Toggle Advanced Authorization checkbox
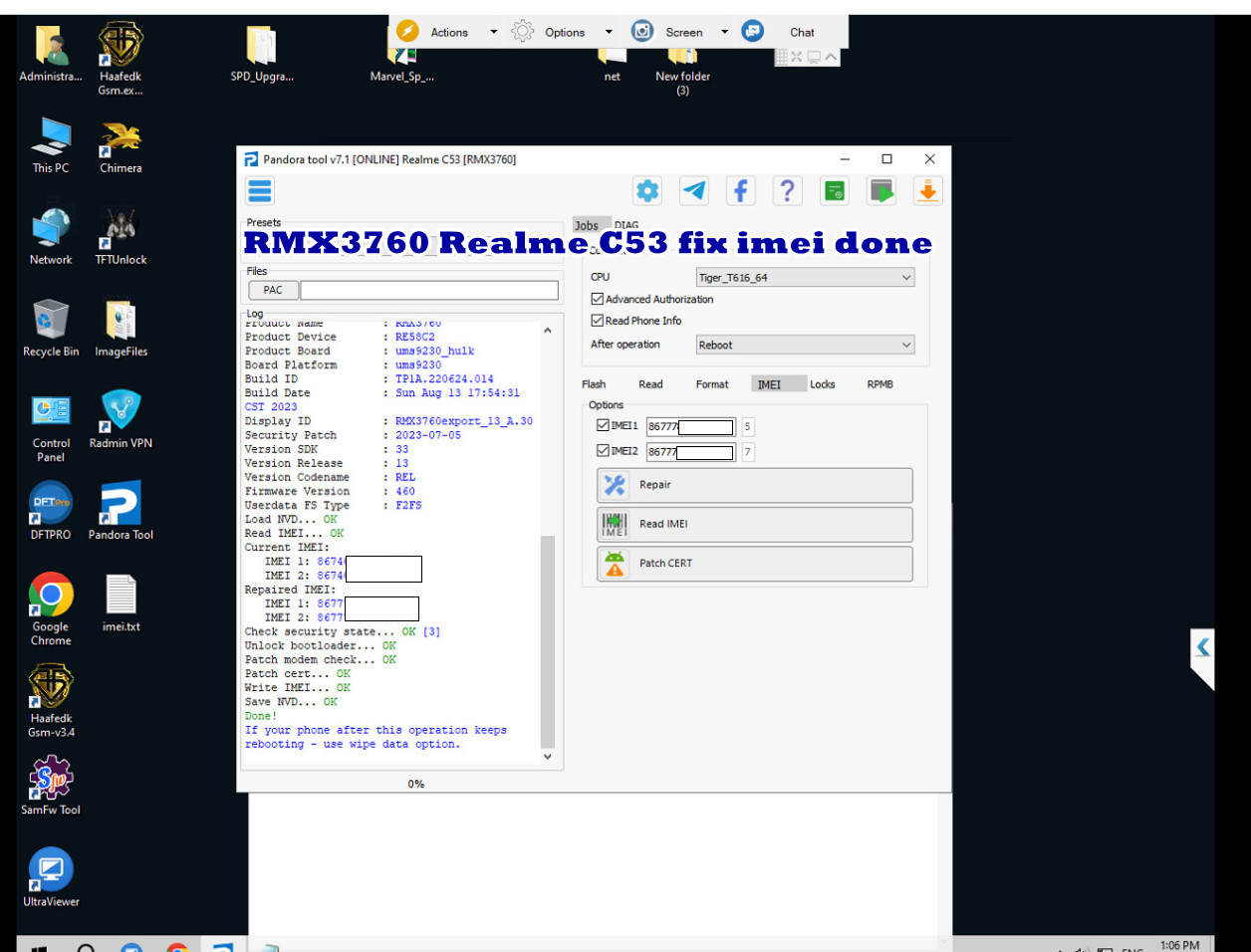The image size is (1251, 952). 598,299
